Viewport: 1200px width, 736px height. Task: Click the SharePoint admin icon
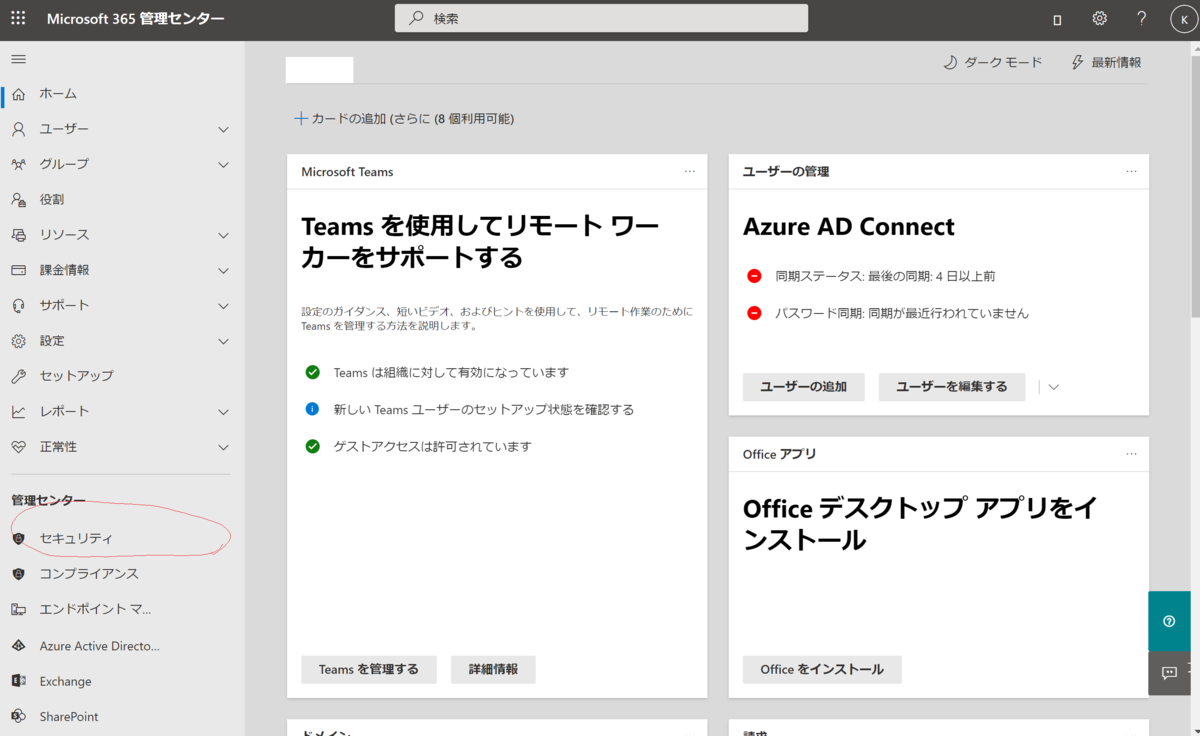coord(18,716)
